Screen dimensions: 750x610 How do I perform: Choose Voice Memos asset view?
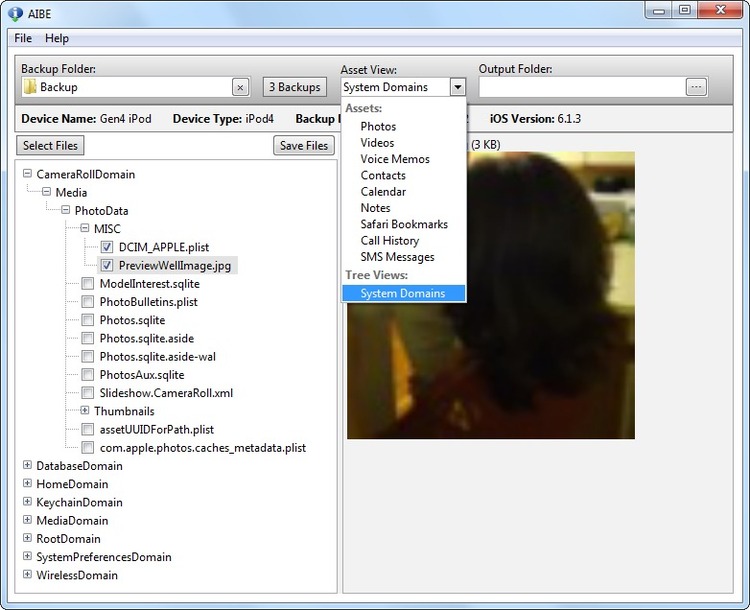404,159
